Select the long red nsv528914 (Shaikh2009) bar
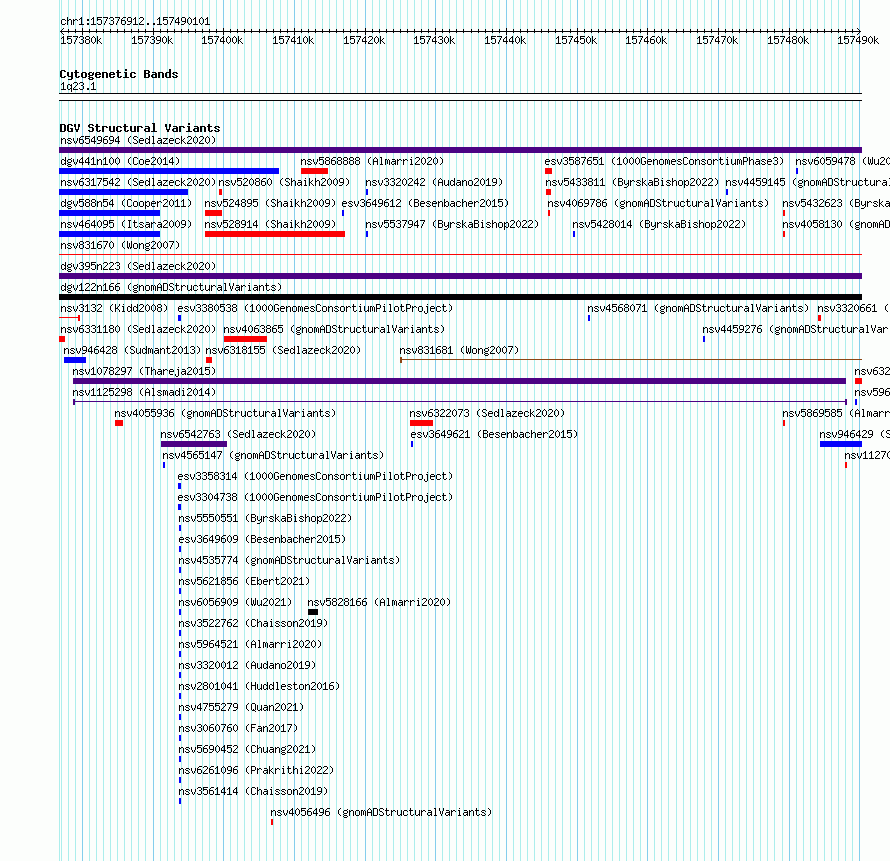 point(275,234)
